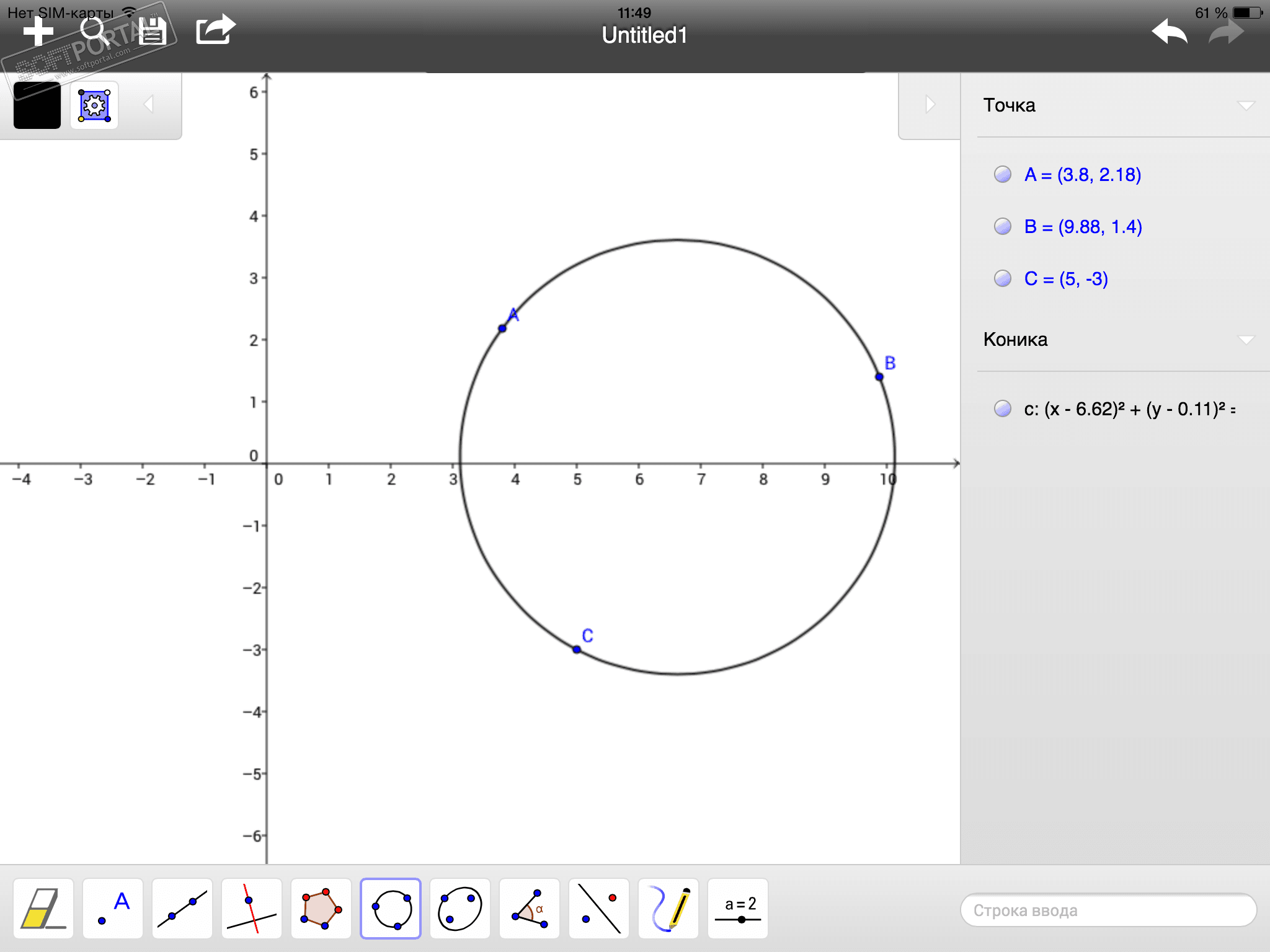Select the Perpendicular Line tool
The height and width of the screenshot is (952, 1270).
[252, 909]
